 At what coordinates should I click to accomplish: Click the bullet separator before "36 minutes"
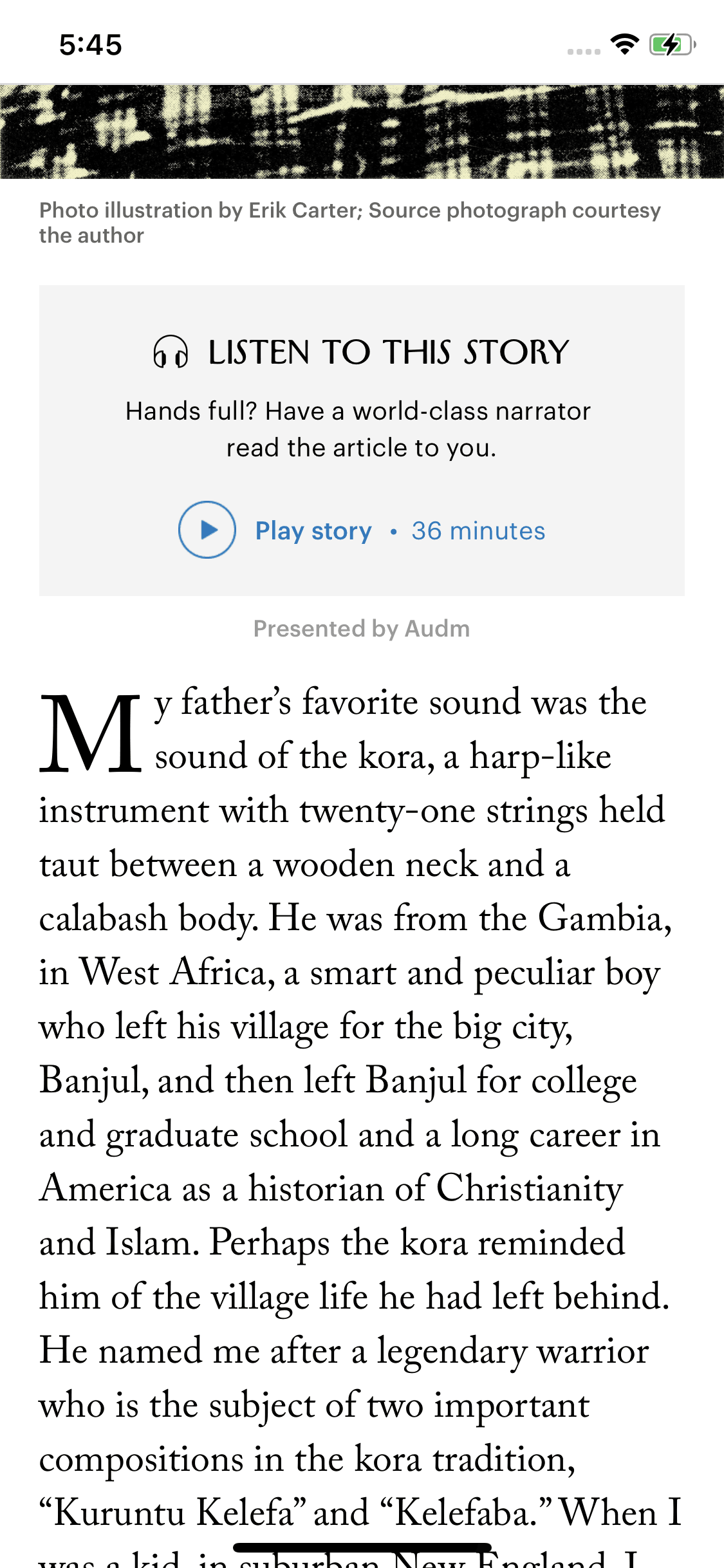coord(393,532)
